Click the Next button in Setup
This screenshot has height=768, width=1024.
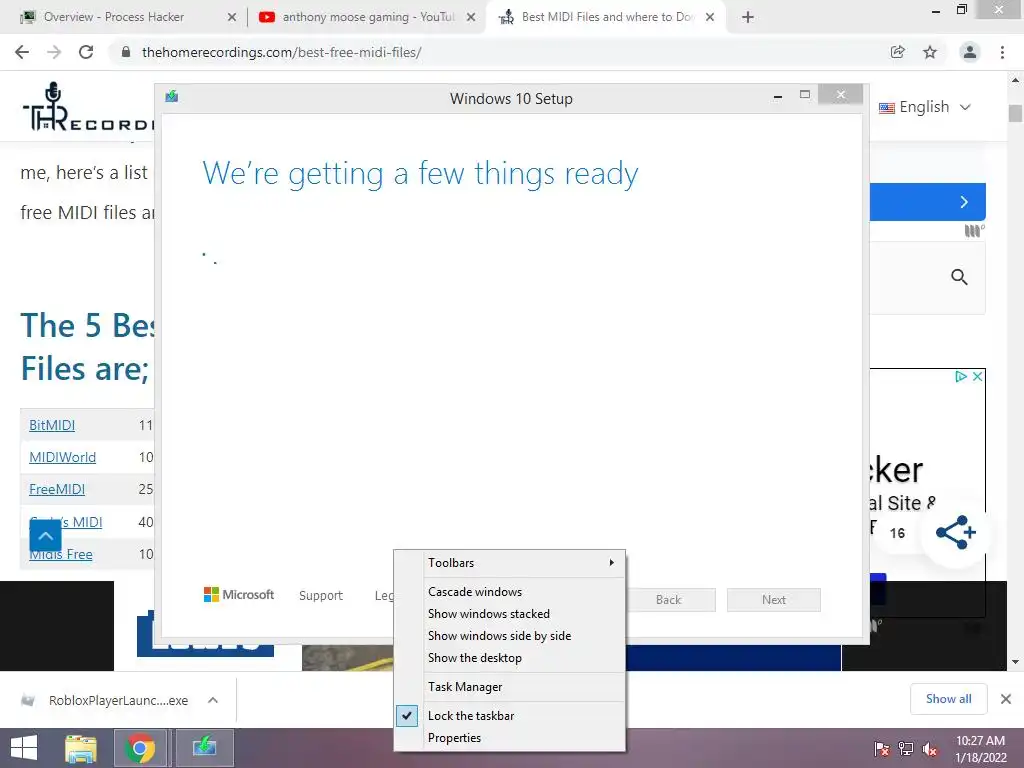click(x=773, y=600)
